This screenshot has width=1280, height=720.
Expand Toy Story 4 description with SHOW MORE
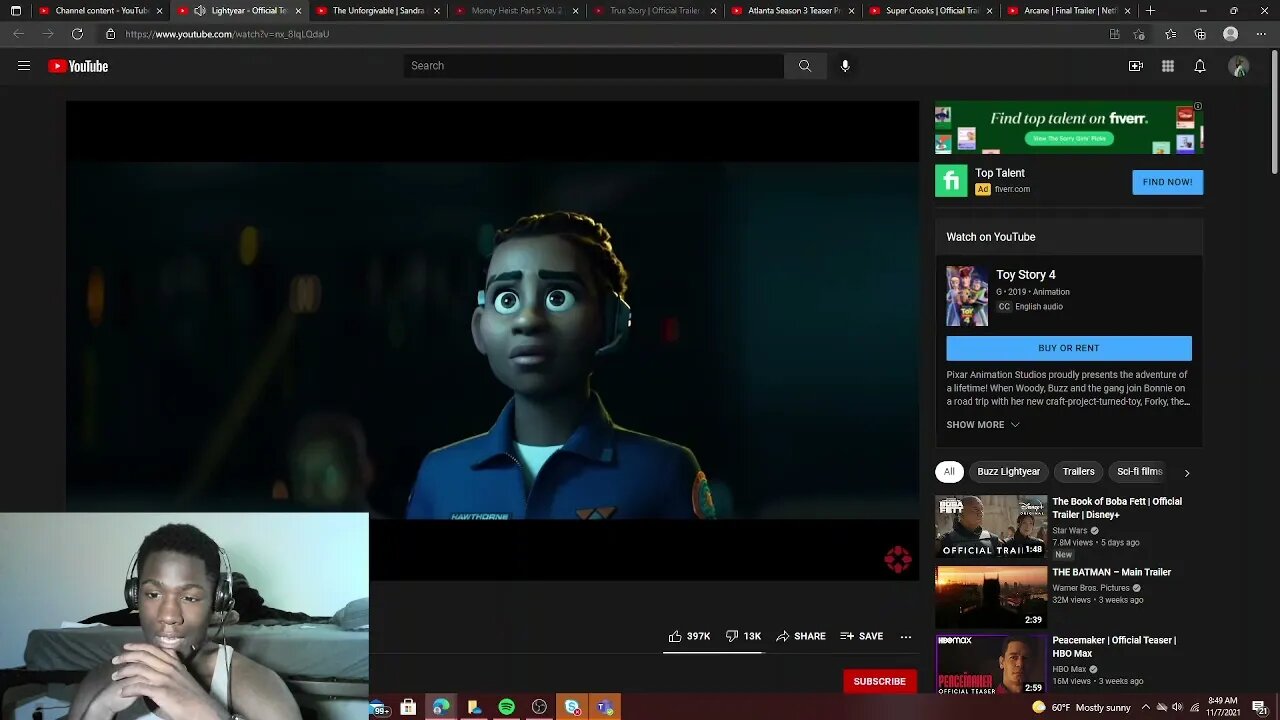tap(983, 425)
